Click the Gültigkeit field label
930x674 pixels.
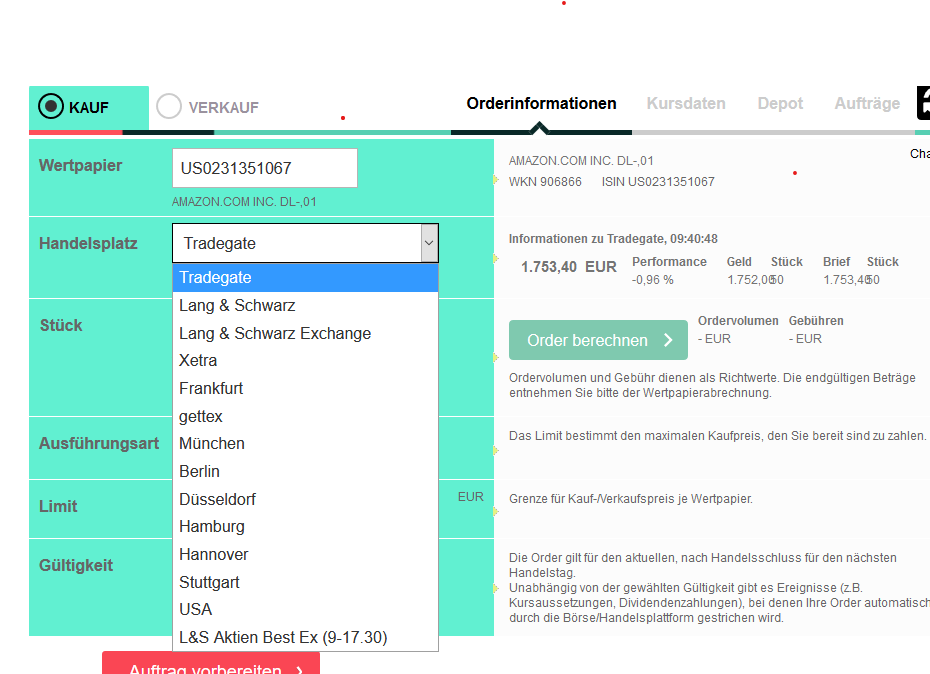[x=75, y=565]
